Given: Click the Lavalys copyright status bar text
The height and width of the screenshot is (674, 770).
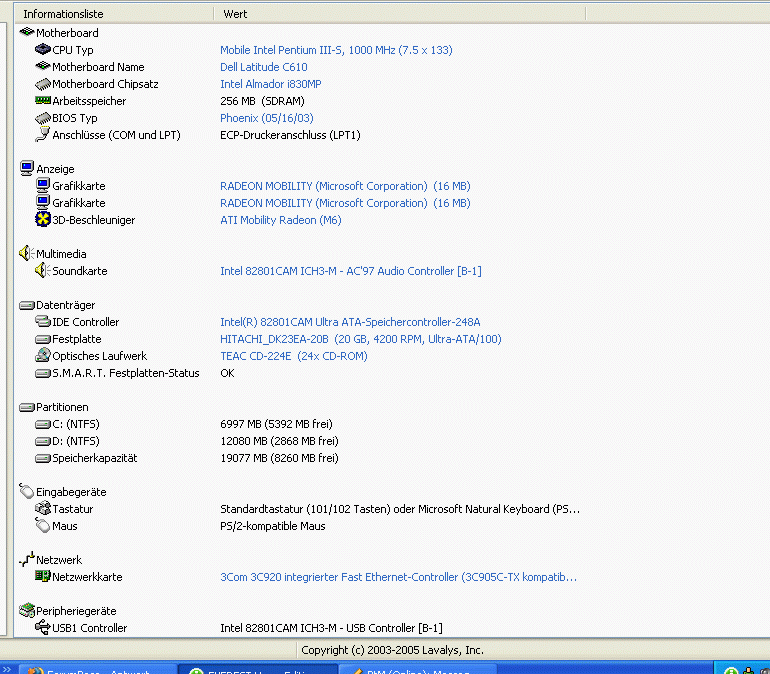Looking at the screenshot, I should [392, 650].
